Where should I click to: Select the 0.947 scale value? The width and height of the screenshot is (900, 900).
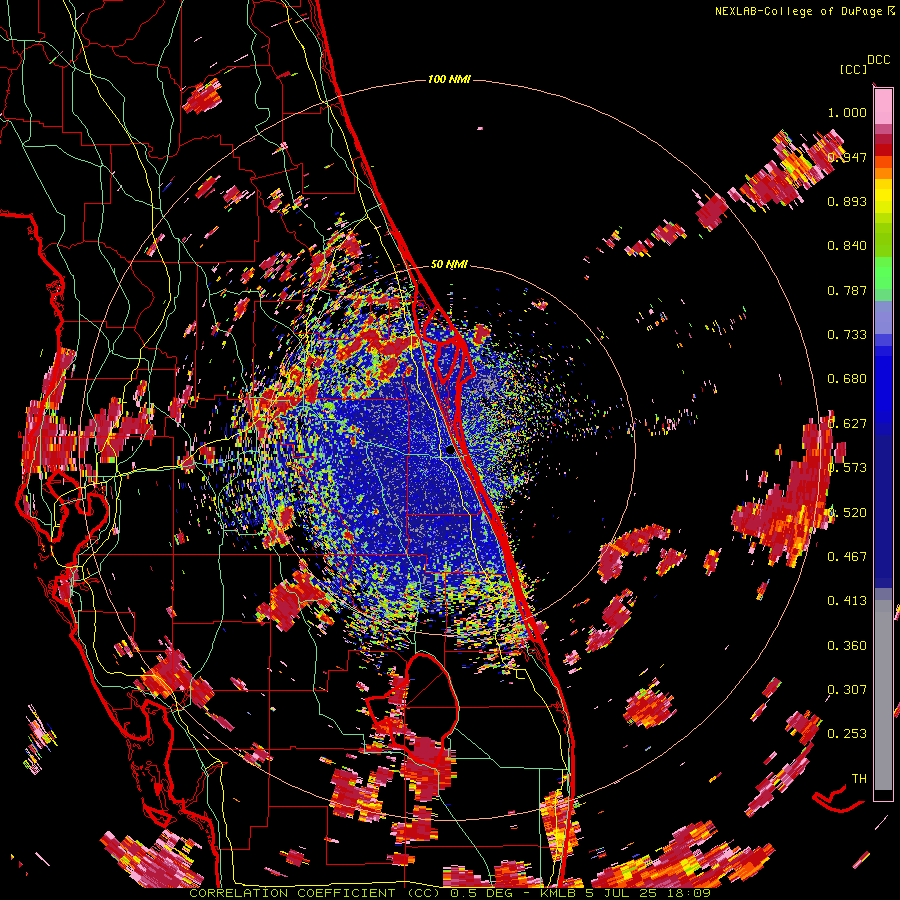point(847,157)
